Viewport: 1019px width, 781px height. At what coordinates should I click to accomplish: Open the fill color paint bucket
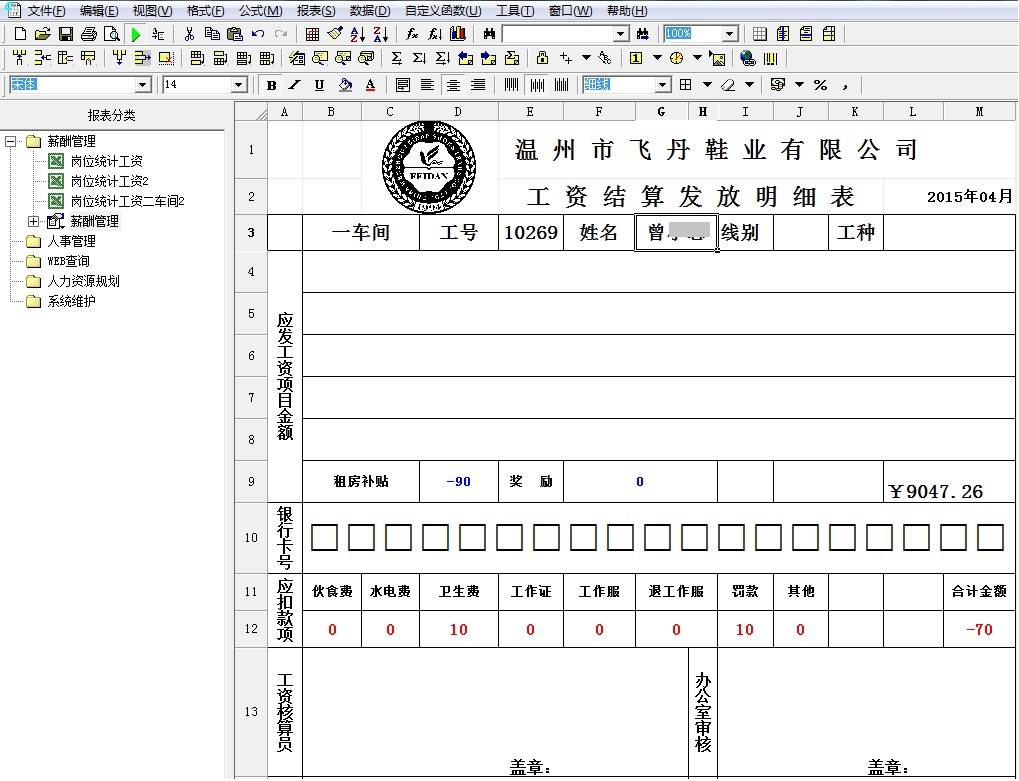[x=345, y=85]
